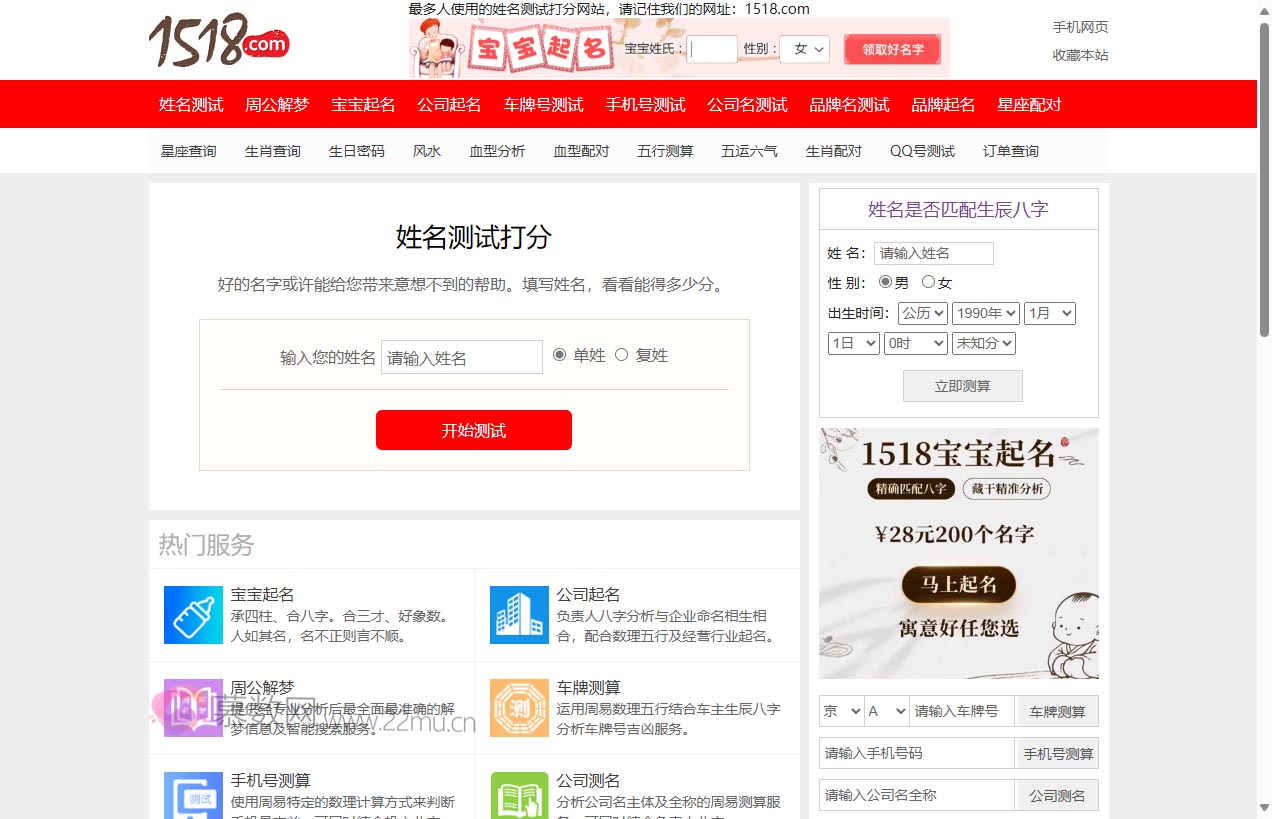Select the 女 radio in birth chart panel
This screenshot has height=819, width=1272.
coord(928,282)
